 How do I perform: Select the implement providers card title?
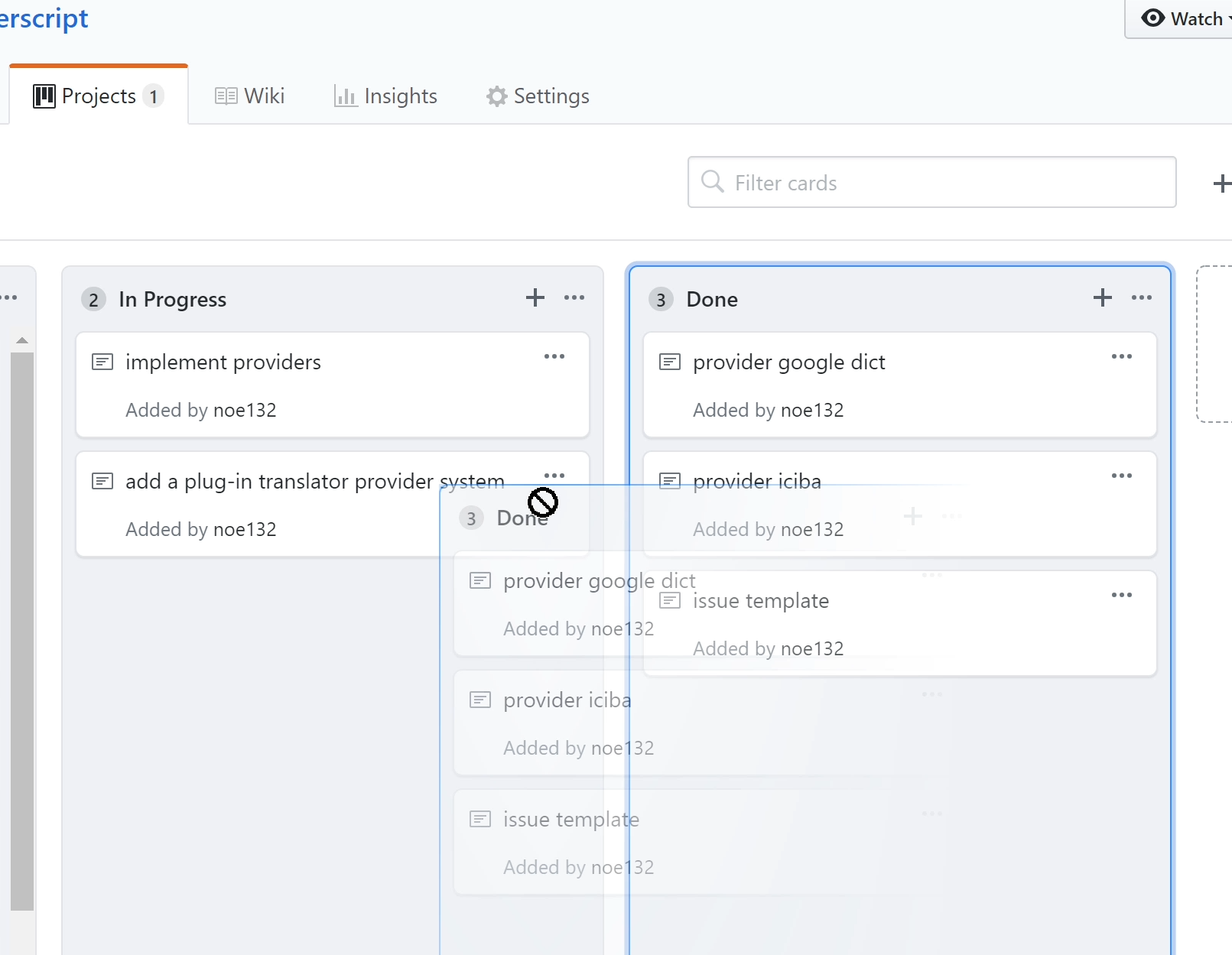pyautogui.click(x=223, y=362)
